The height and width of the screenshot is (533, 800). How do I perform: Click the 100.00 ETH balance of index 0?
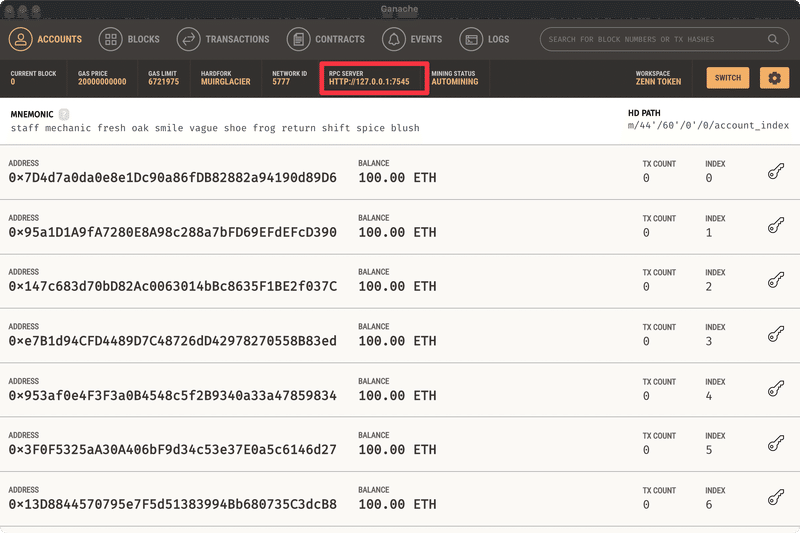pos(397,177)
